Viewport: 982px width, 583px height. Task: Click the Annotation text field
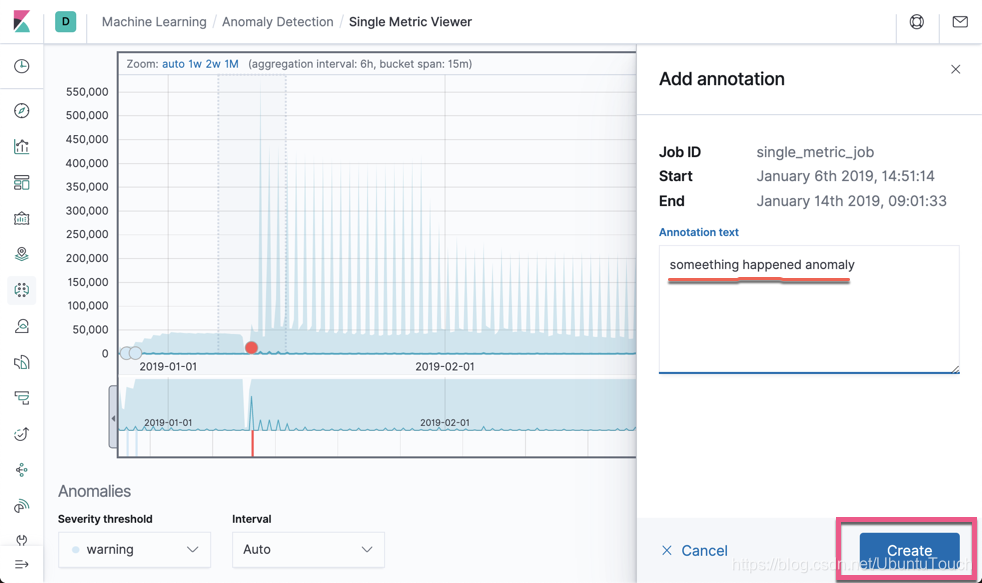[809, 309]
